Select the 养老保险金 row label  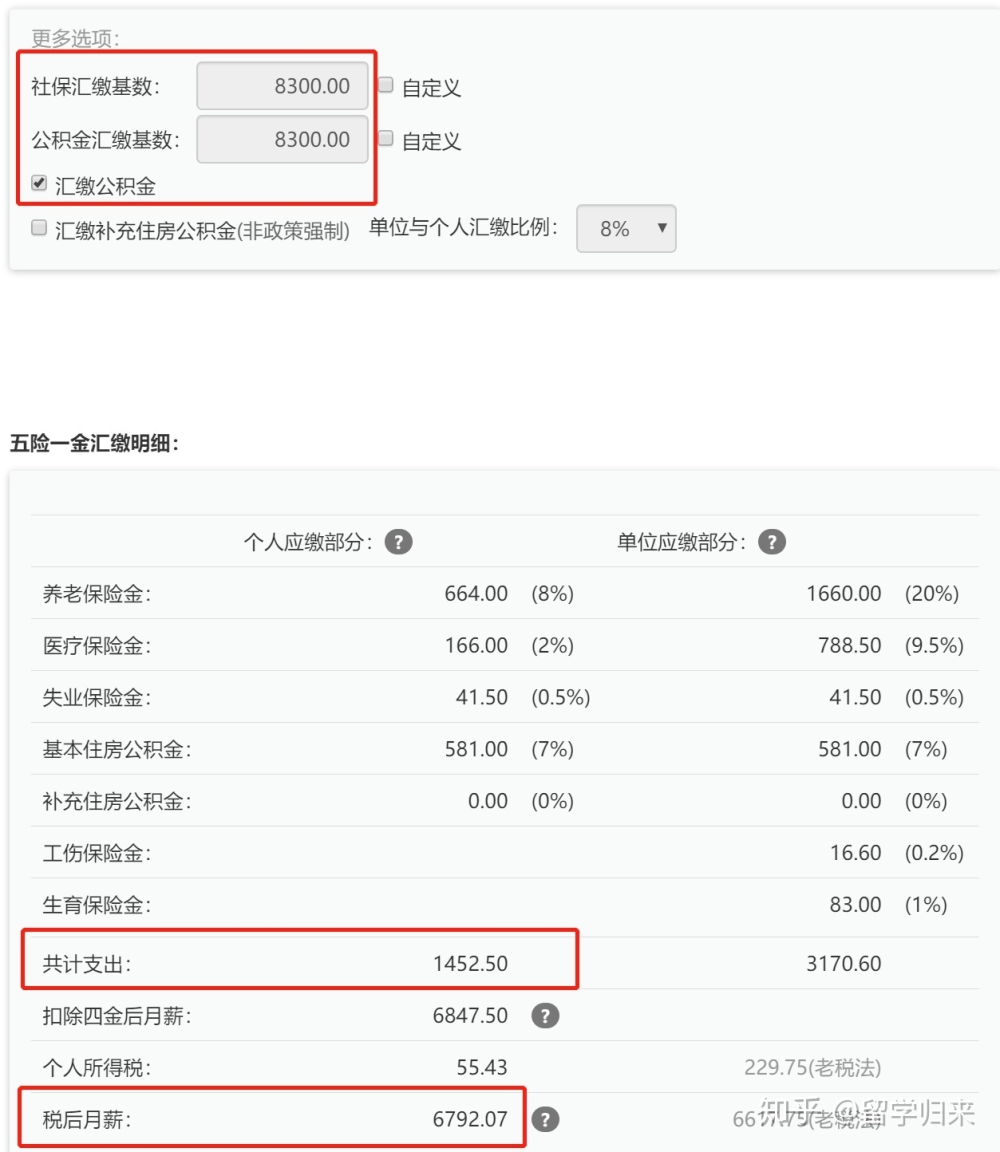point(96,594)
